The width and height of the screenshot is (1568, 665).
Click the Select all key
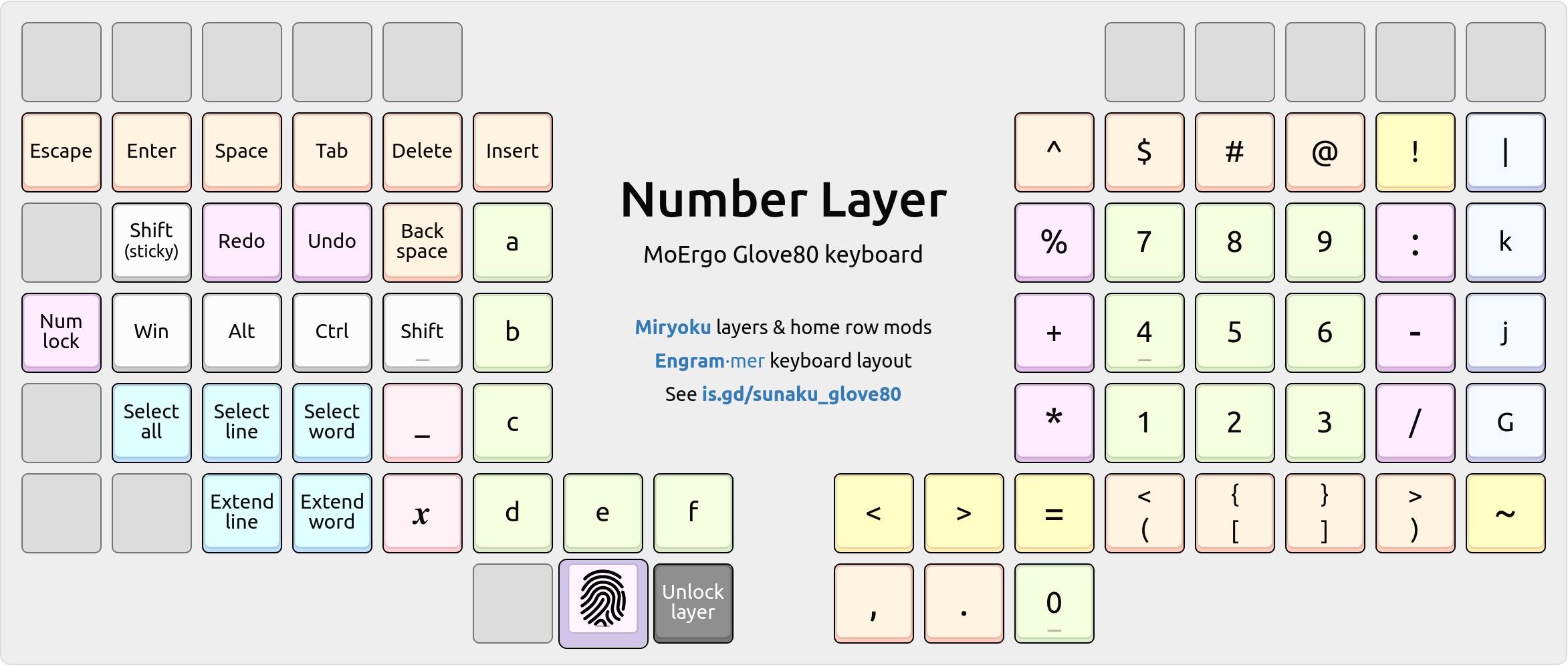tap(152, 423)
